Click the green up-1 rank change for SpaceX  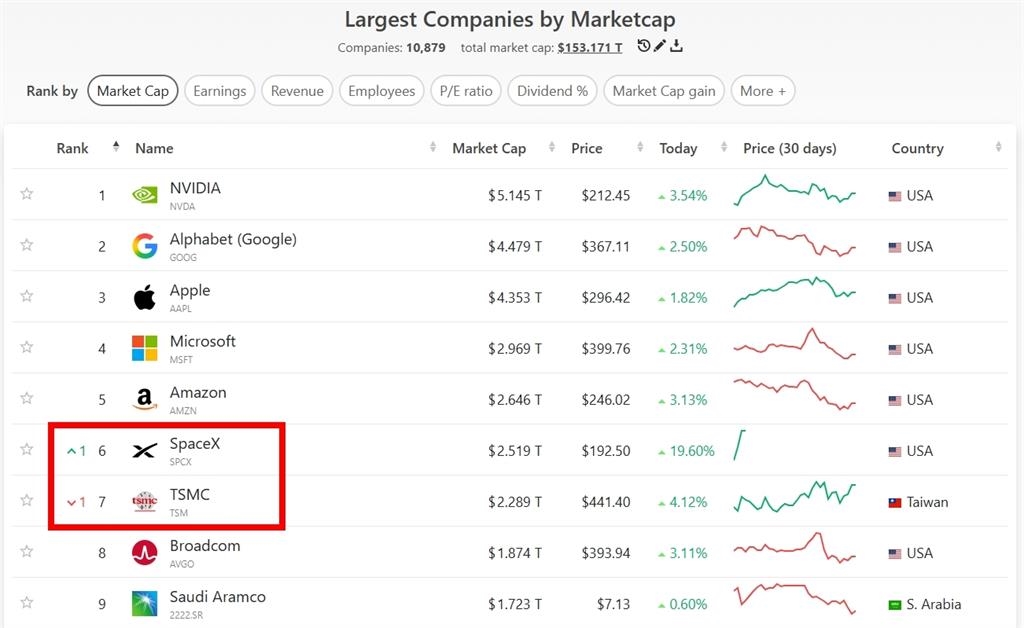pos(76,451)
